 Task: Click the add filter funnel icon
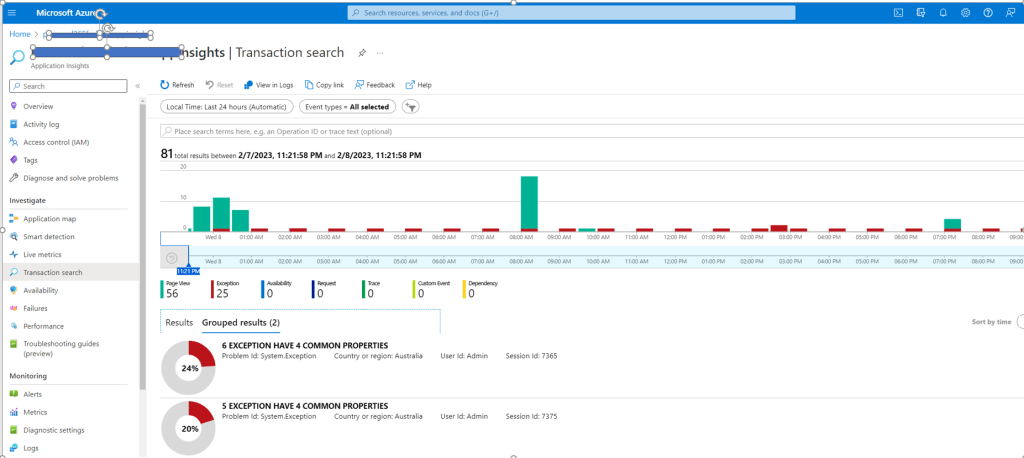click(x=411, y=106)
